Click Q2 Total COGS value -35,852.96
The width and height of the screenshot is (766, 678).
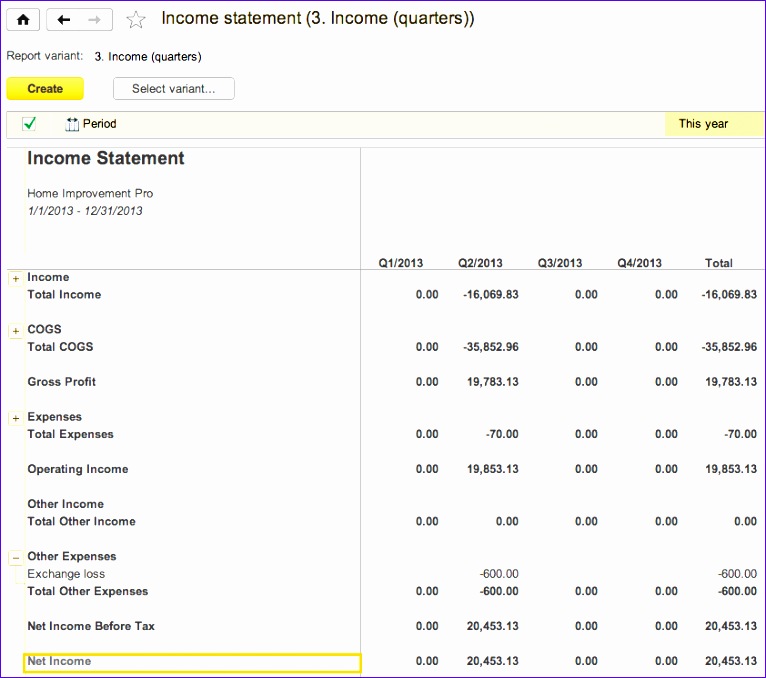490,347
